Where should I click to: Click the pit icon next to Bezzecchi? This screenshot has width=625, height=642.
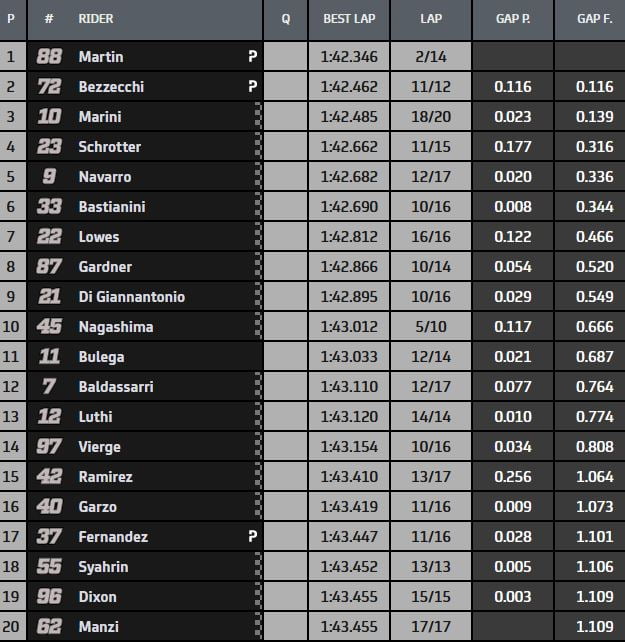252,87
